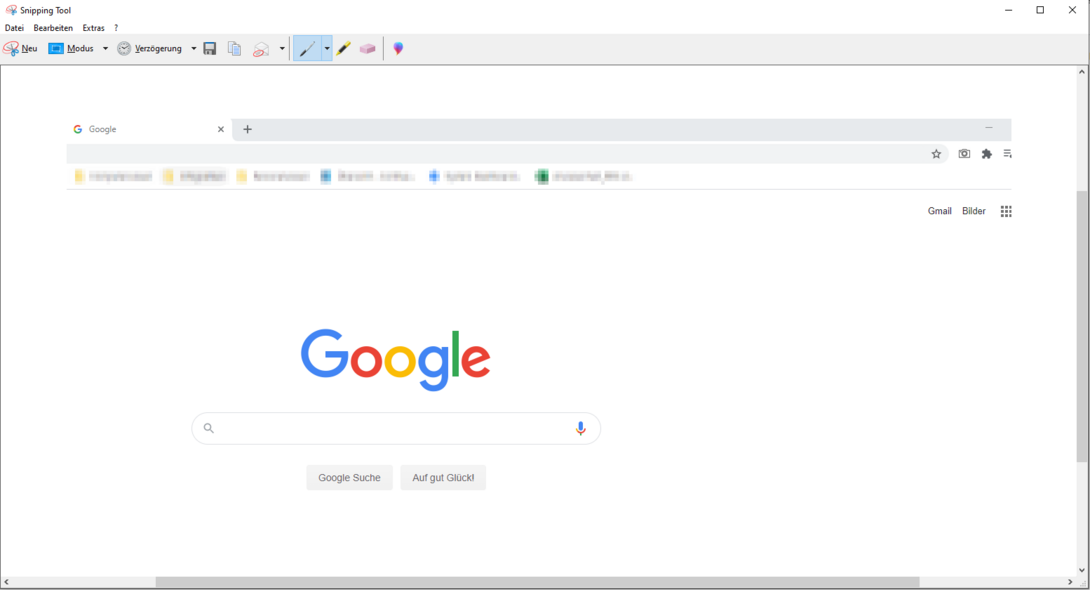
Task: Click the vertical scrollbar down arrow
Action: click(x=1082, y=571)
